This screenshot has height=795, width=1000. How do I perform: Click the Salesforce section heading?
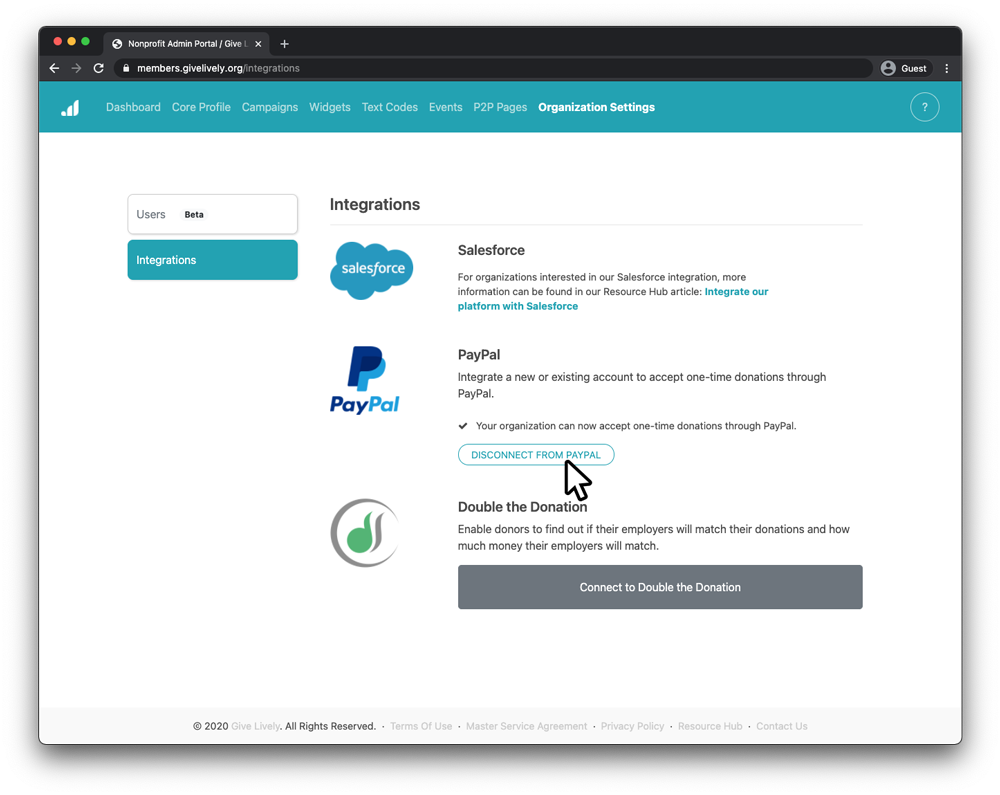tap(491, 250)
